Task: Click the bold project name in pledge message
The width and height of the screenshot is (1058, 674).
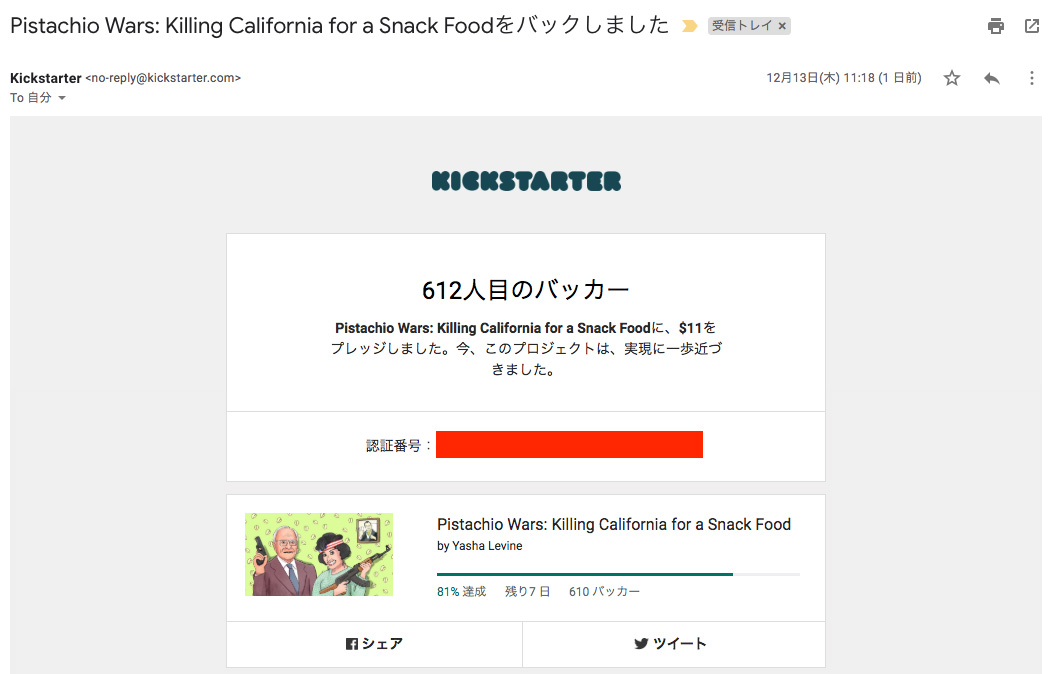Action: 493,328
